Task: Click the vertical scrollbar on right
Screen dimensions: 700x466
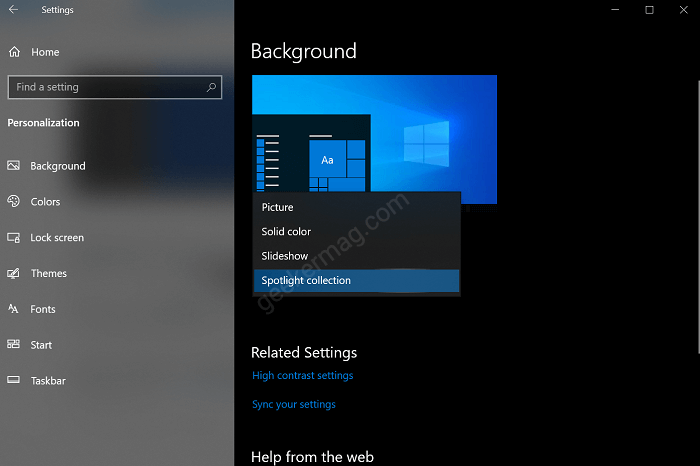Action: 698,216
